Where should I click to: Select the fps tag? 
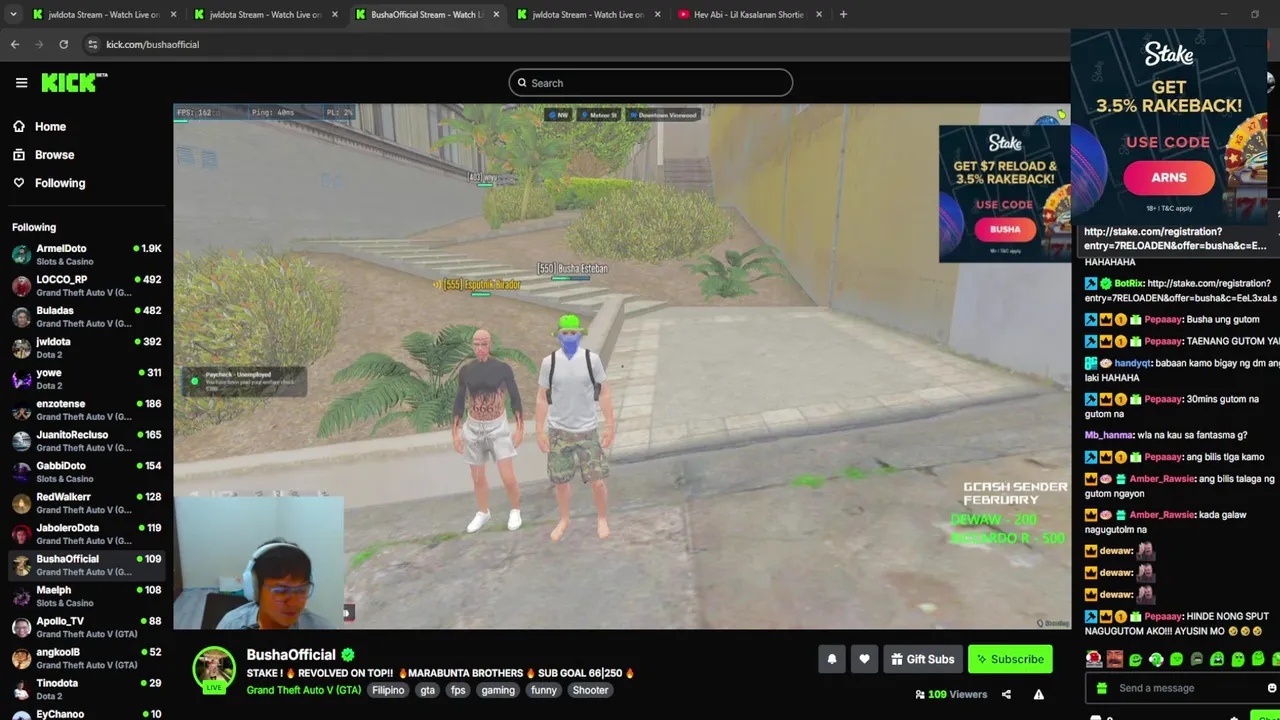pos(458,690)
